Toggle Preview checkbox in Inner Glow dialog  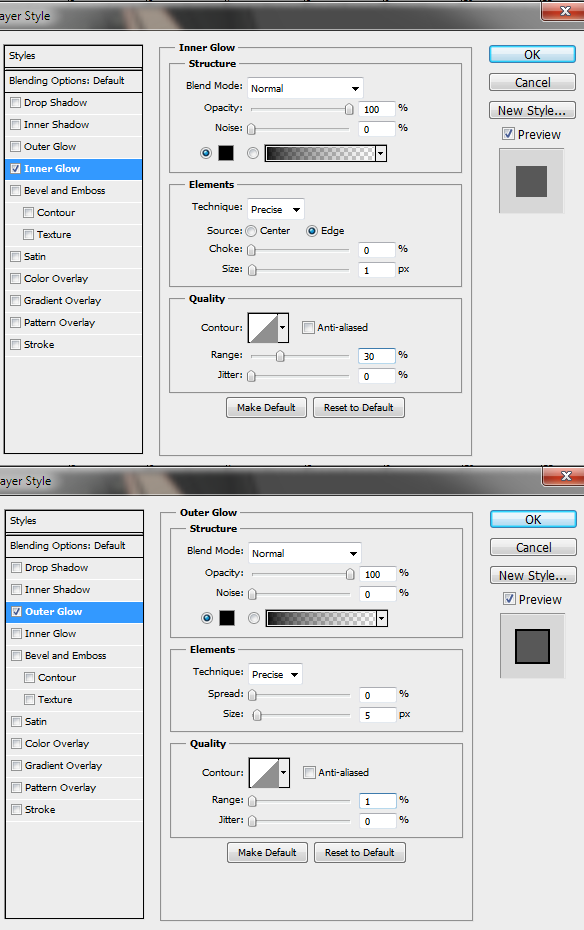508,134
